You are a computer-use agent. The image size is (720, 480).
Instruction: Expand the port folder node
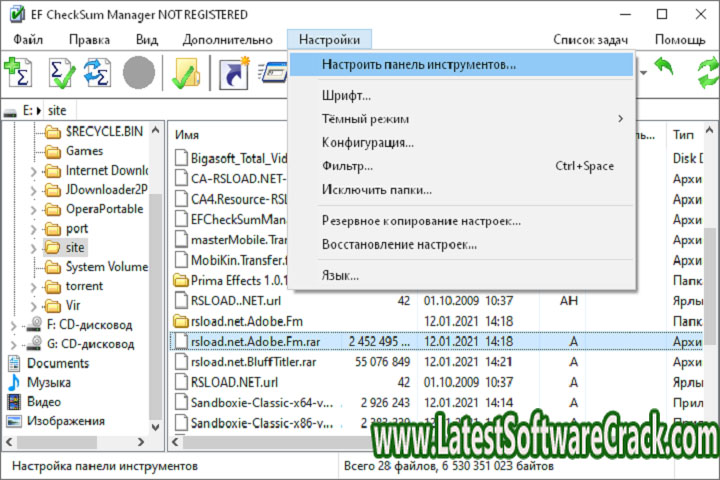tap(33, 229)
